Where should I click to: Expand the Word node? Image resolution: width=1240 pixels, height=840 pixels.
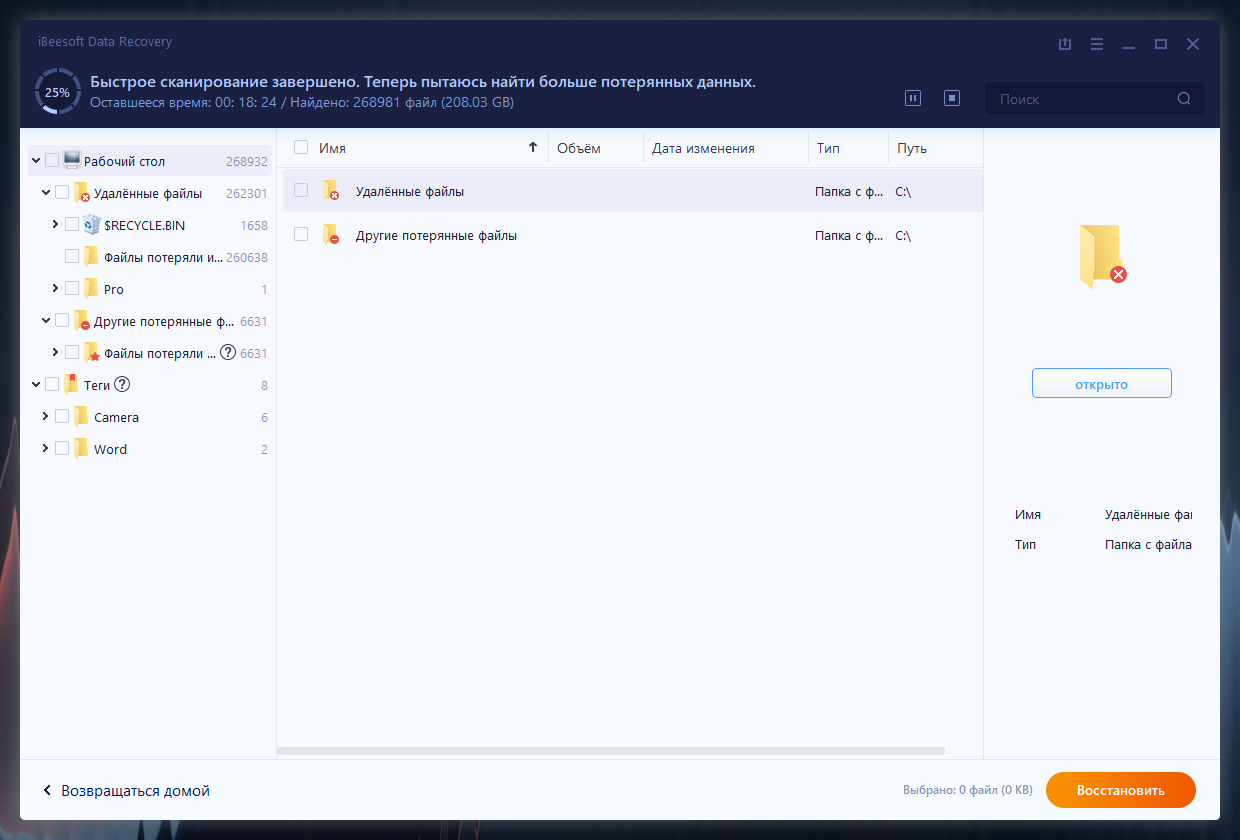(46, 448)
